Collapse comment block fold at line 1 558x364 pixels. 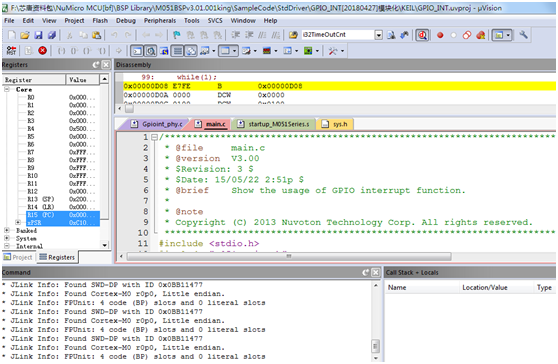point(154,137)
